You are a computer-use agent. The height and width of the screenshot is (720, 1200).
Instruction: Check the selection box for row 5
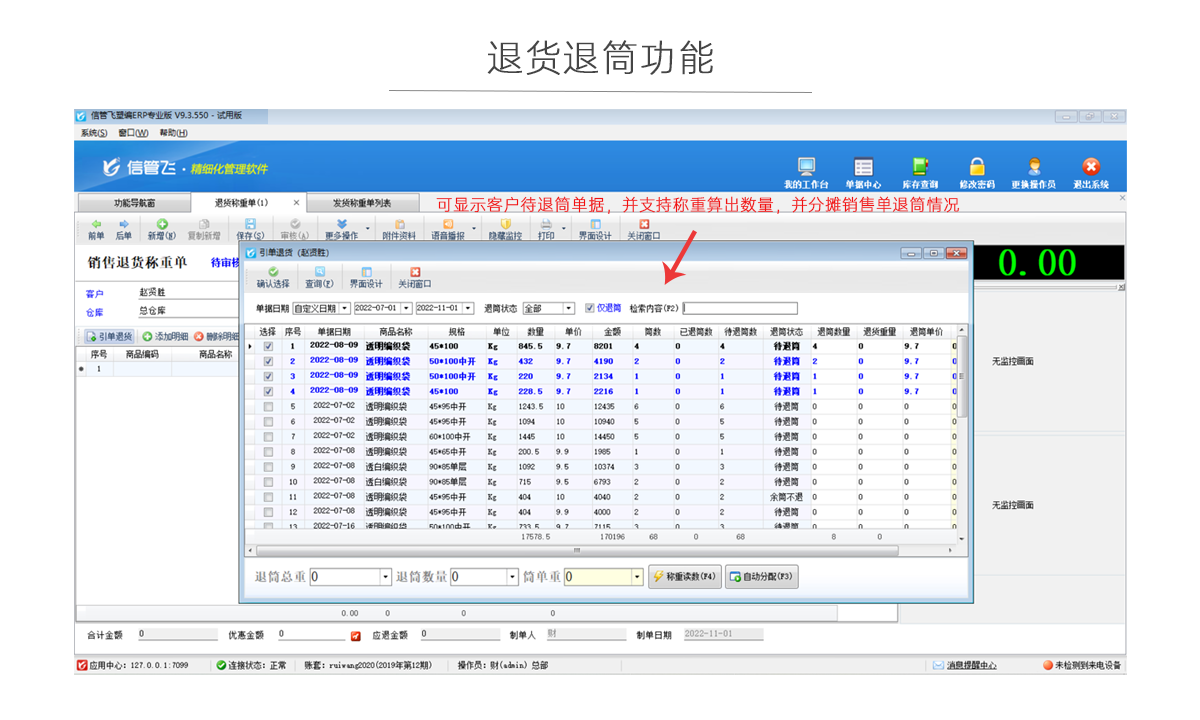pyautogui.click(x=268, y=407)
